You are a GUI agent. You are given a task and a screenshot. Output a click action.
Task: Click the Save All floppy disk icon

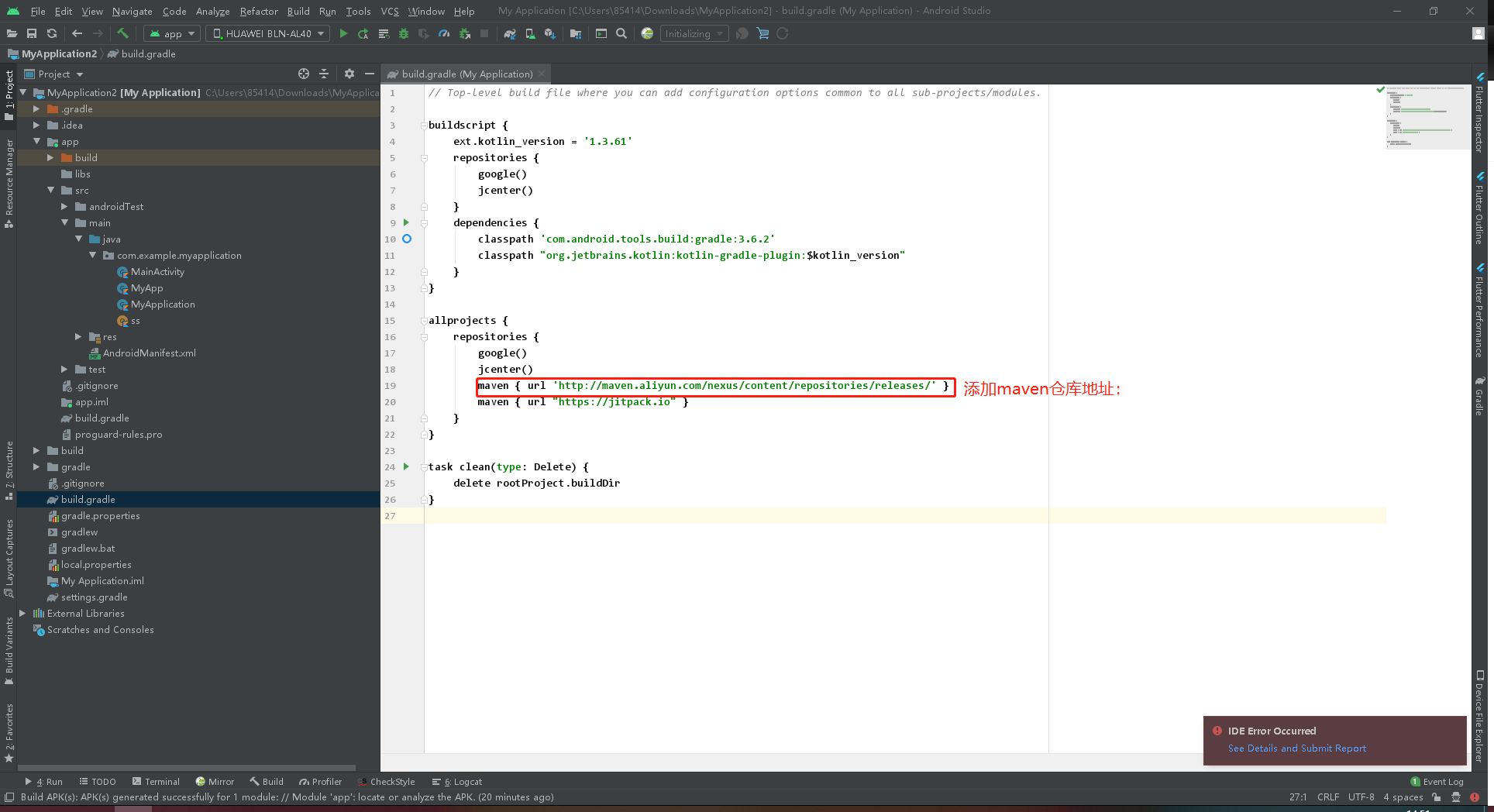32,33
